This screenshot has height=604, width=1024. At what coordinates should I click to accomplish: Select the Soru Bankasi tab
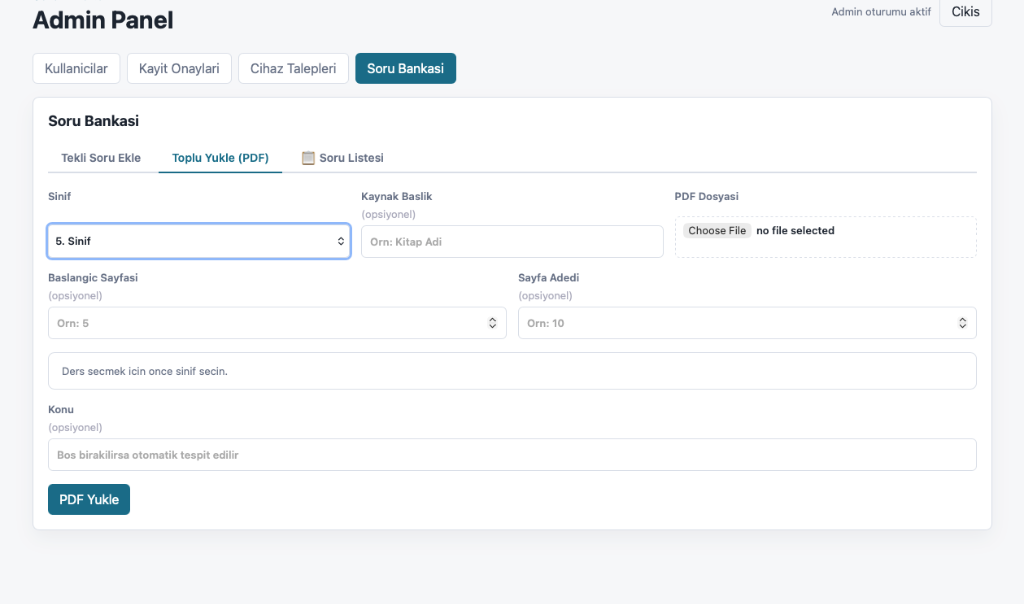pos(406,69)
